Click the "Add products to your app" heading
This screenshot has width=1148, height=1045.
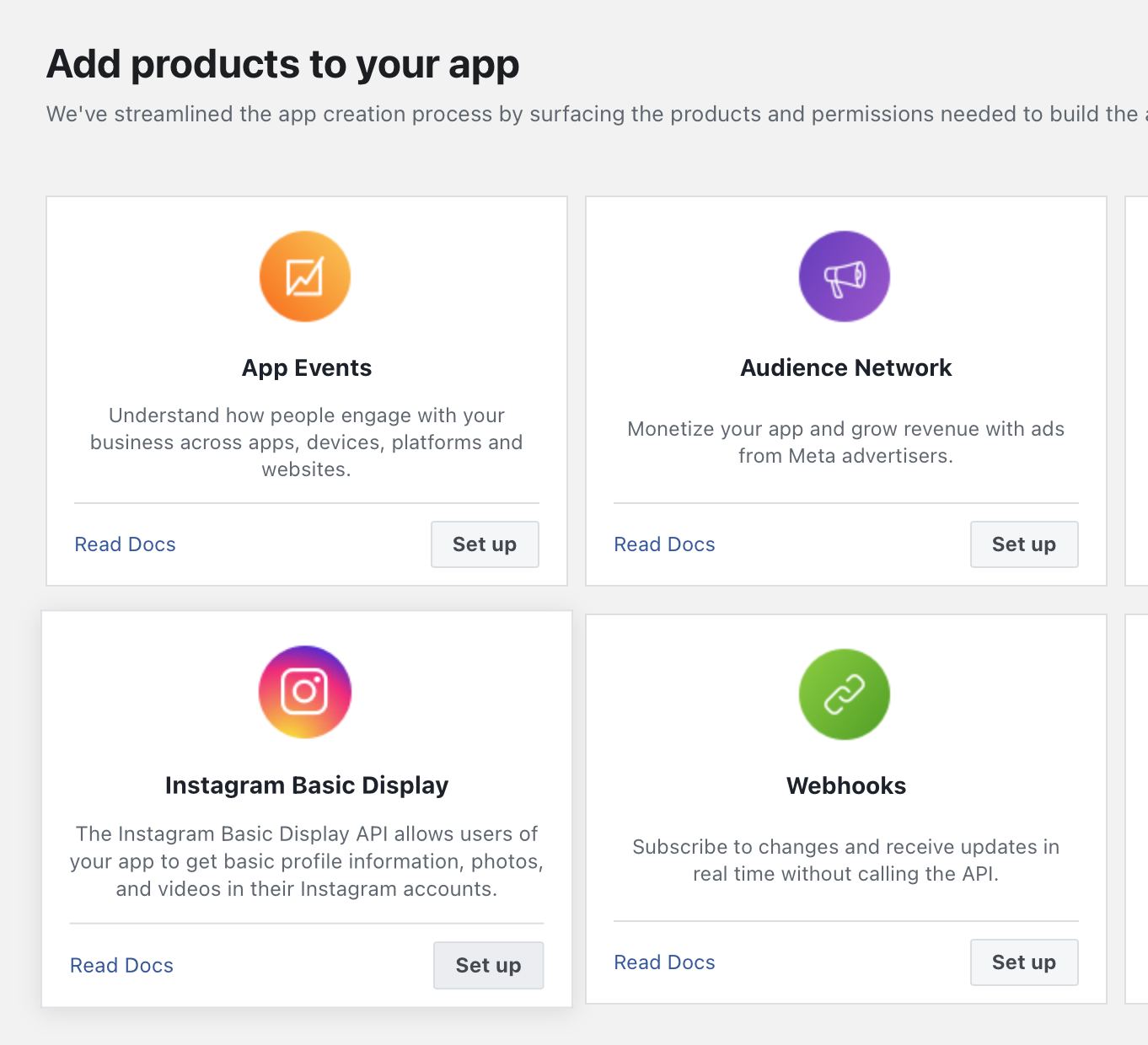(x=283, y=65)
